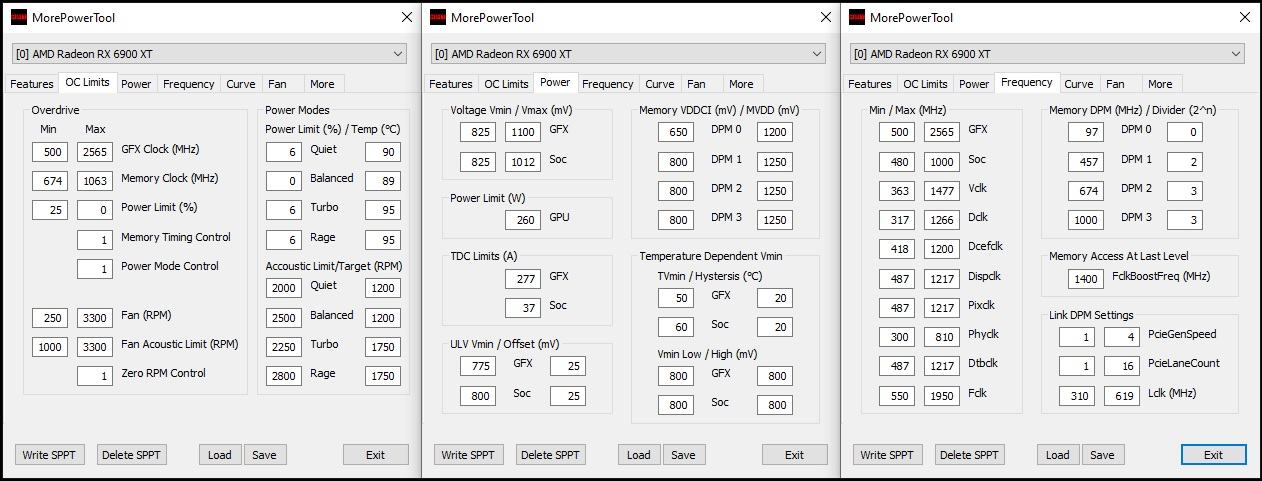
Task: Click Save button in left window
Action: (264, 455)
